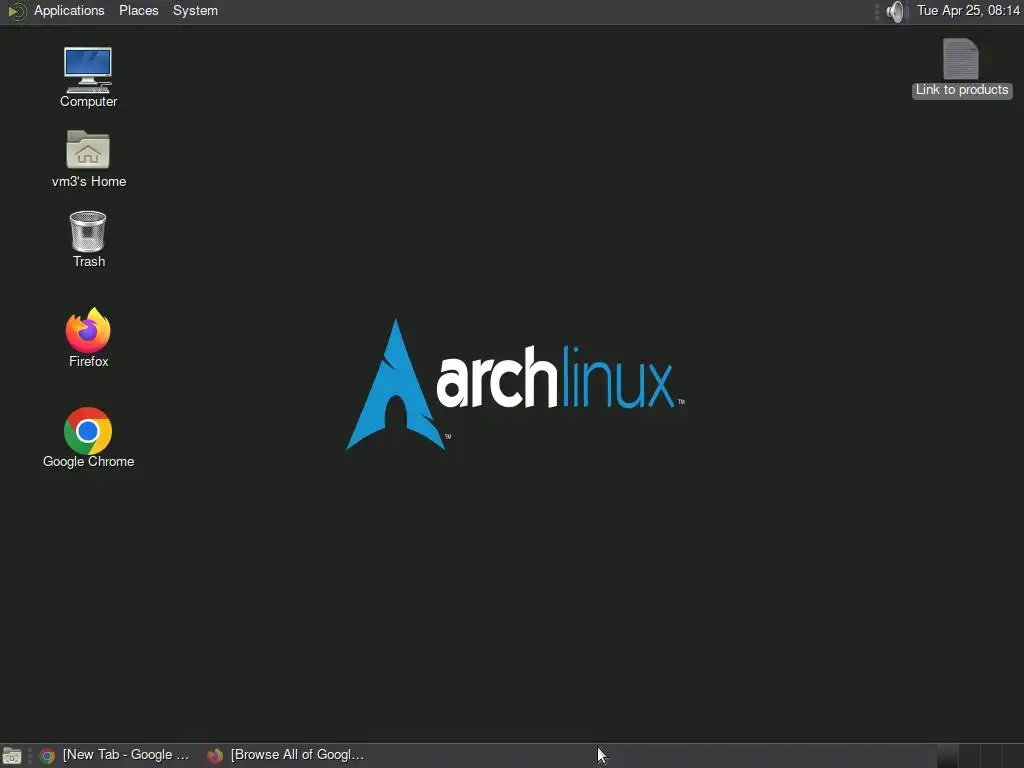Open the Places menu
The width and height of the screenshot is (1024, 768).
pos(138,10)
